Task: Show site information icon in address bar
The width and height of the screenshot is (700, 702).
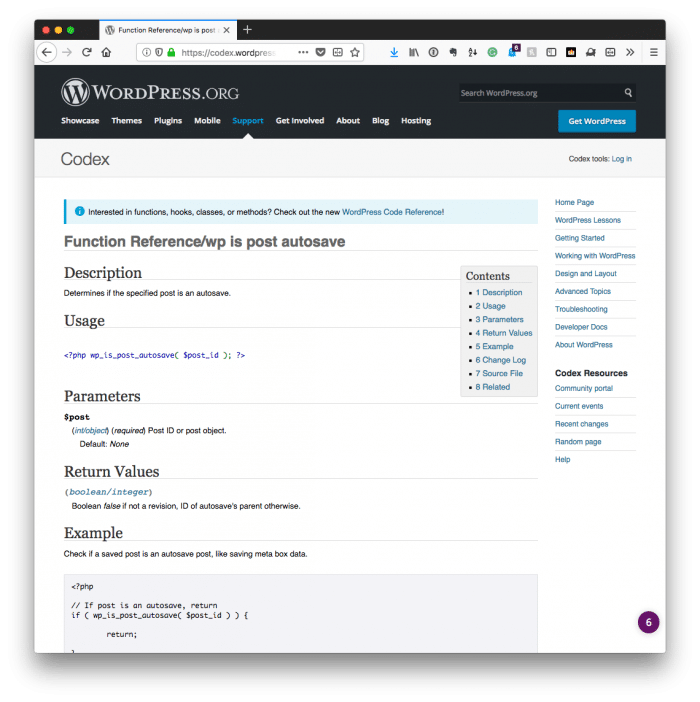Action: (146, 52)
